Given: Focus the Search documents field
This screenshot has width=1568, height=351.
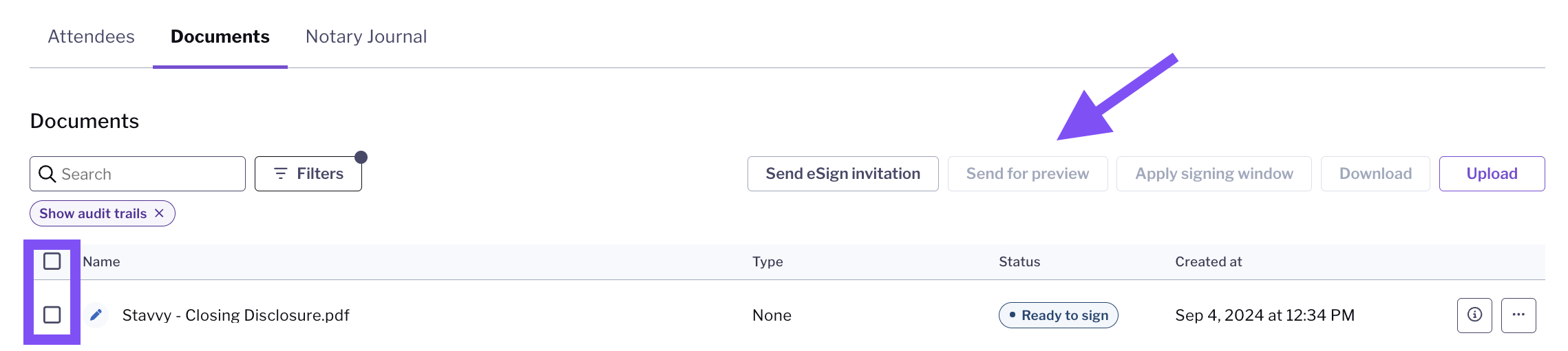Looking at the screenshot, I should (138, 173).
